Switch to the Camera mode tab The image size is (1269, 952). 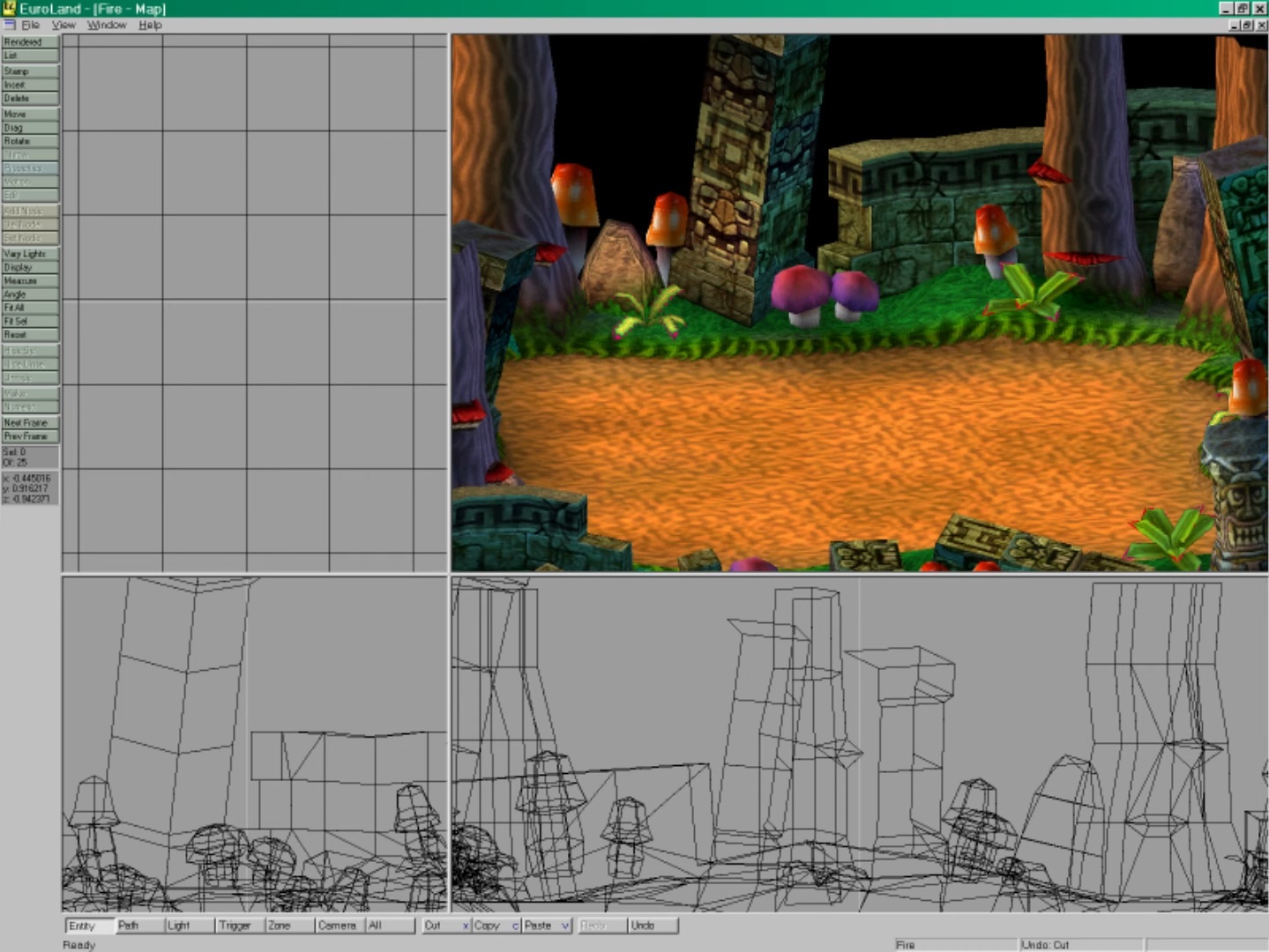[340, 926]
